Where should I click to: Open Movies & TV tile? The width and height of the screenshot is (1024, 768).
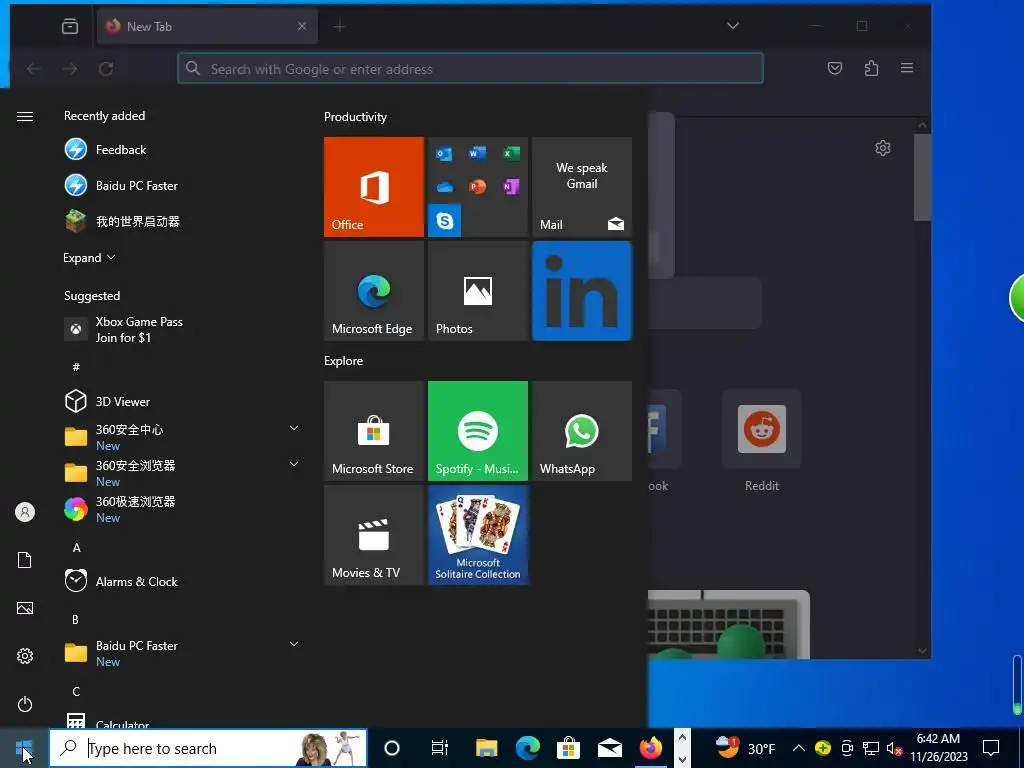tap(374, 535)
